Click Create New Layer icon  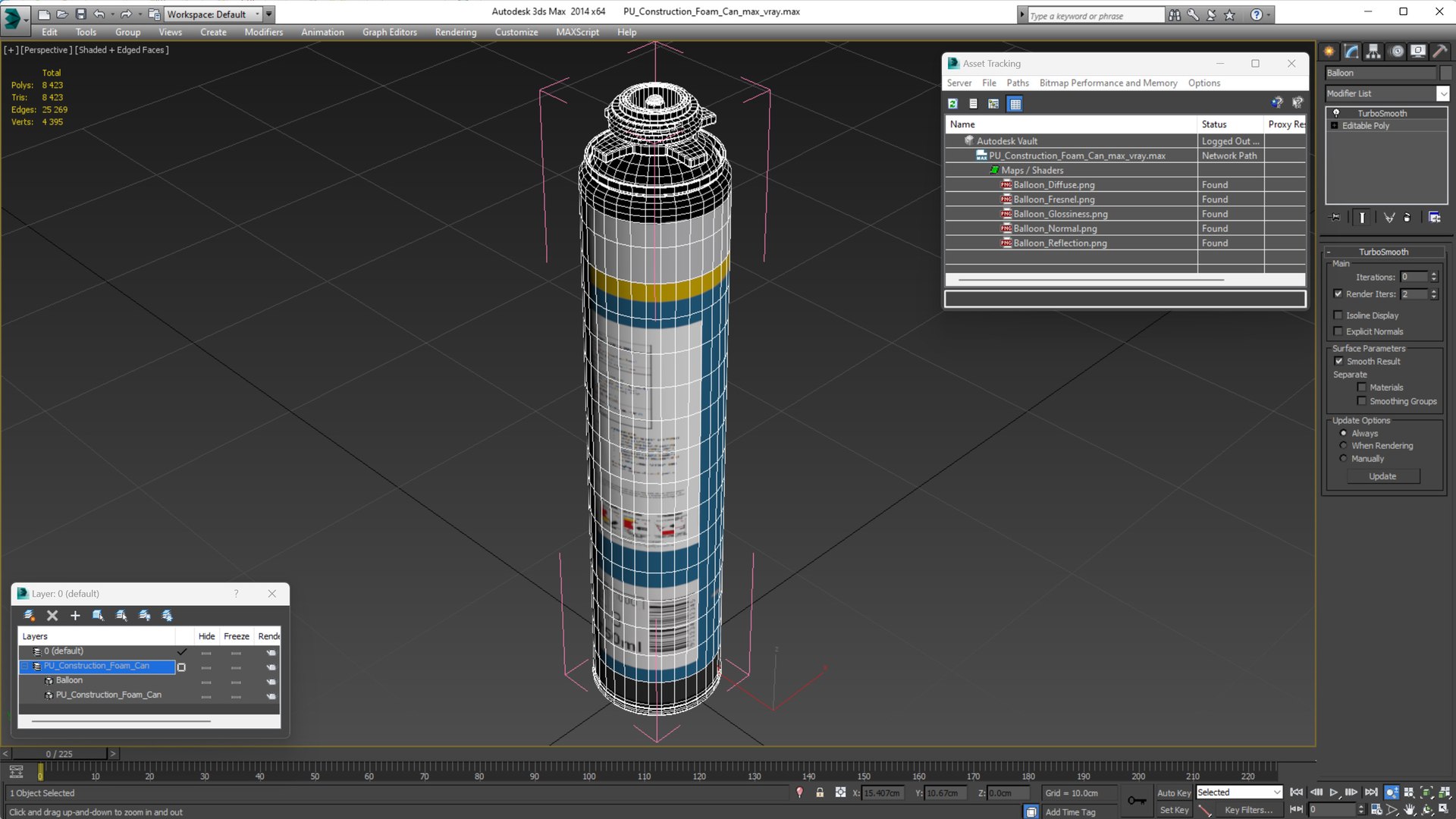[x=29, y=616]
